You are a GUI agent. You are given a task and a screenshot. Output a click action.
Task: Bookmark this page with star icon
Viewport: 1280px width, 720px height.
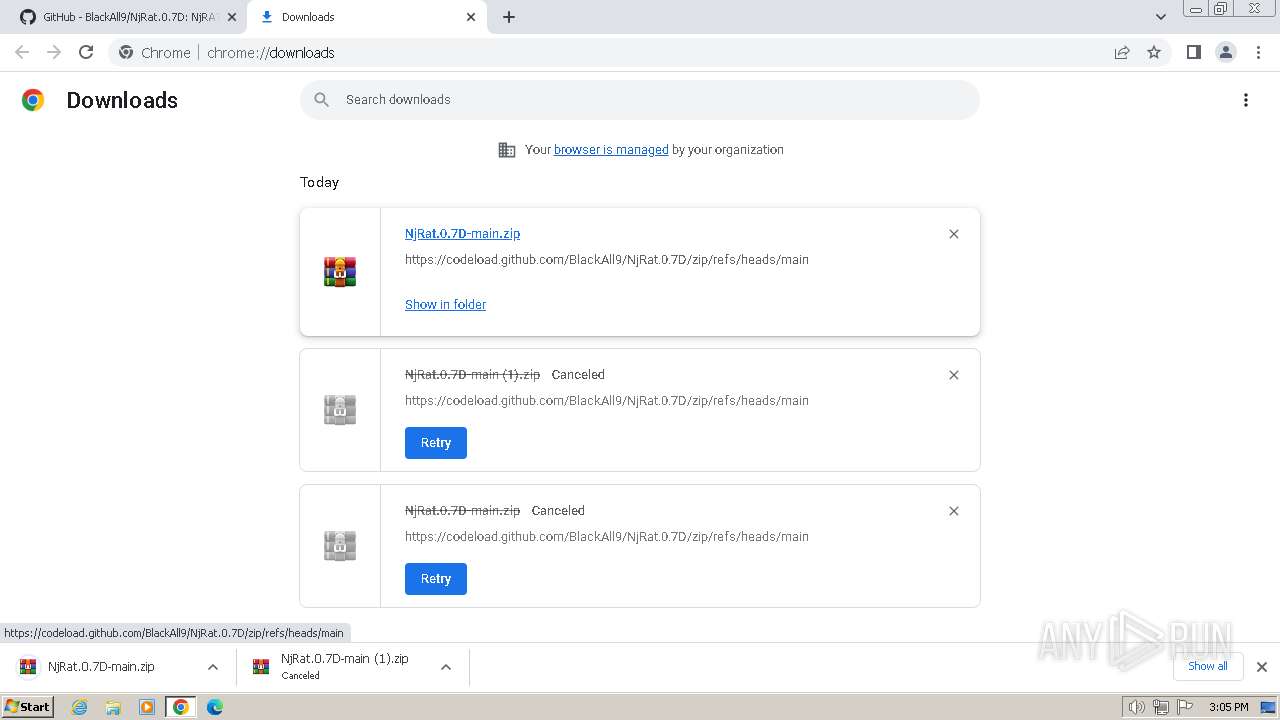click(1154, 52)
